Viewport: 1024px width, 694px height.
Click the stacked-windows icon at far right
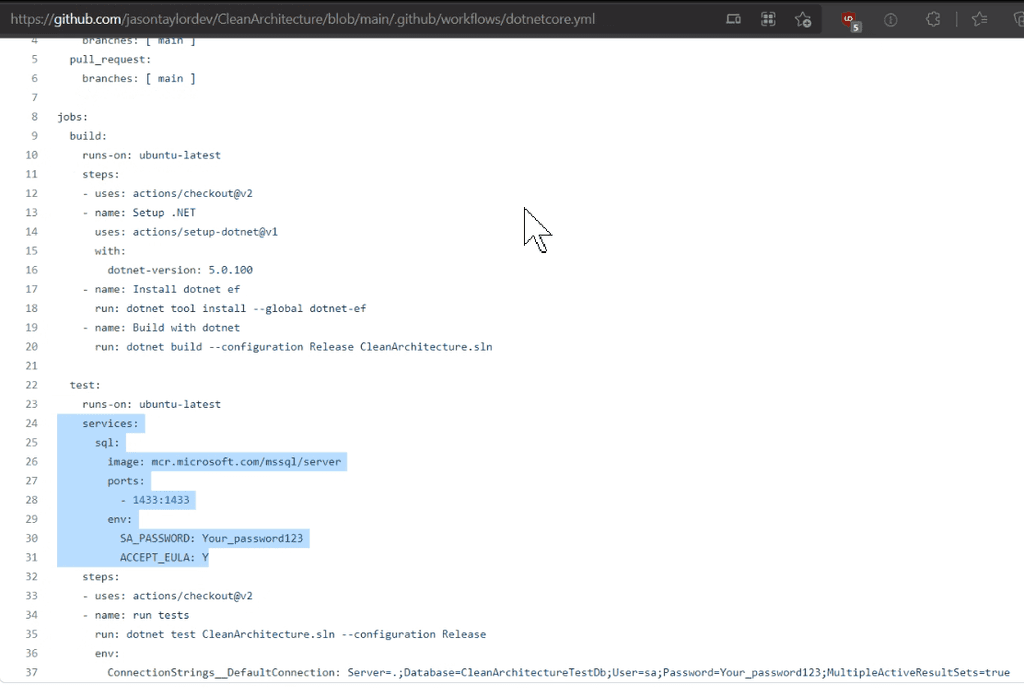coord(1017,19)
